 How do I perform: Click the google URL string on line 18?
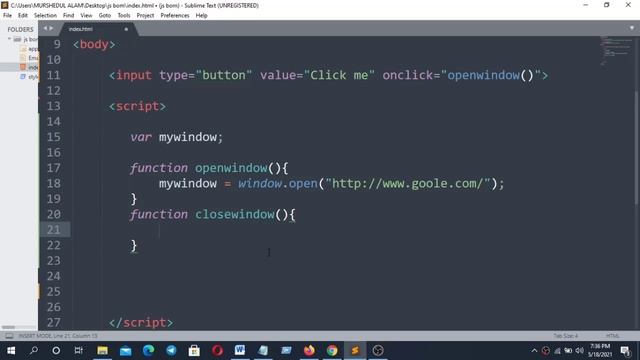coord(408,184)
